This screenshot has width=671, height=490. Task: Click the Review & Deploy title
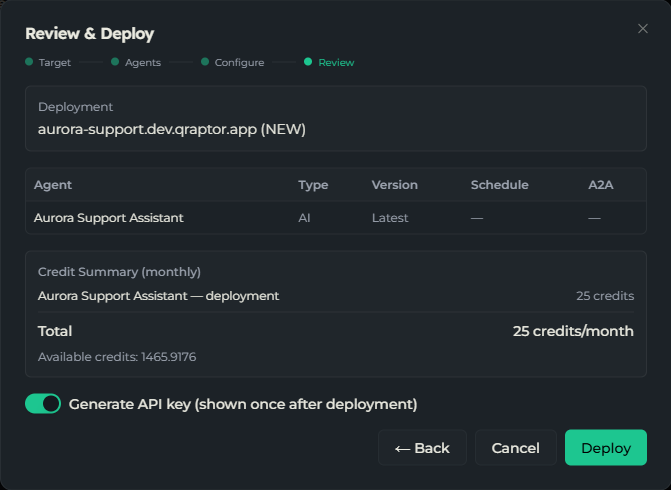coord(89,33)
